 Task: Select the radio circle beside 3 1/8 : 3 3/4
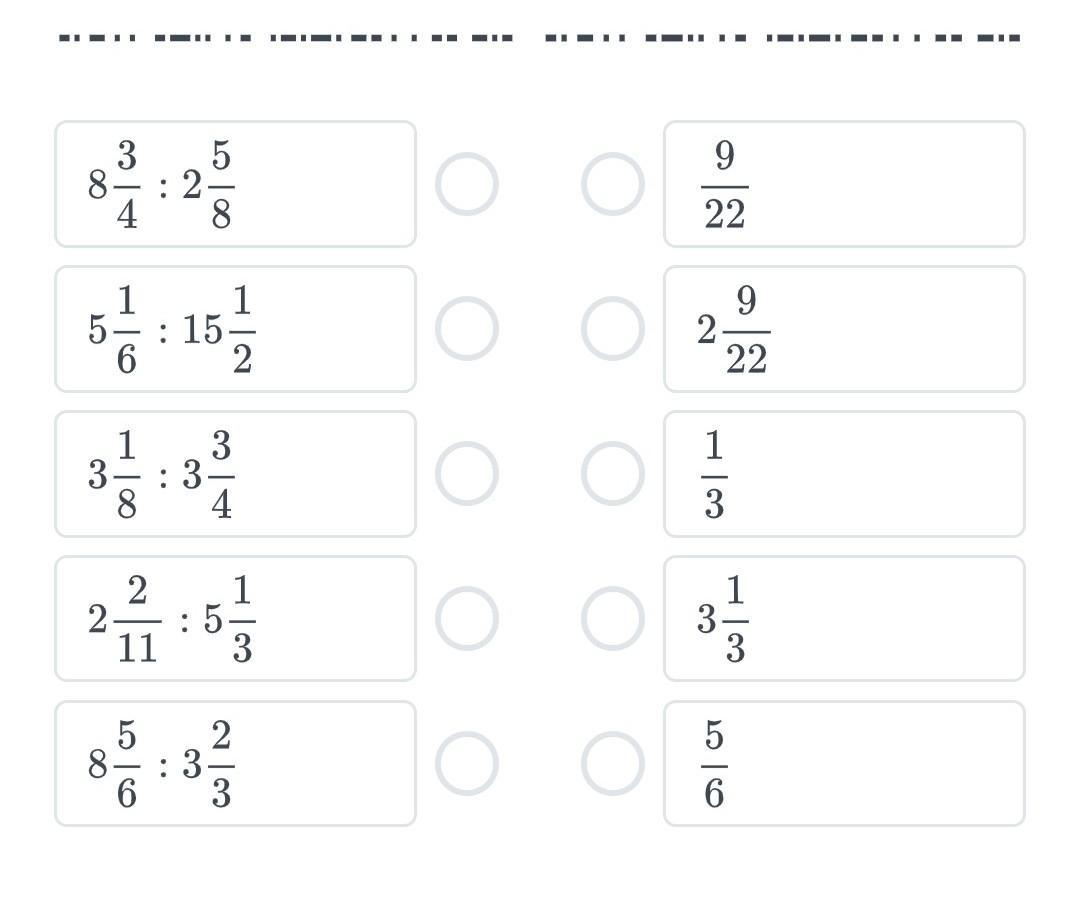[466, 474]
